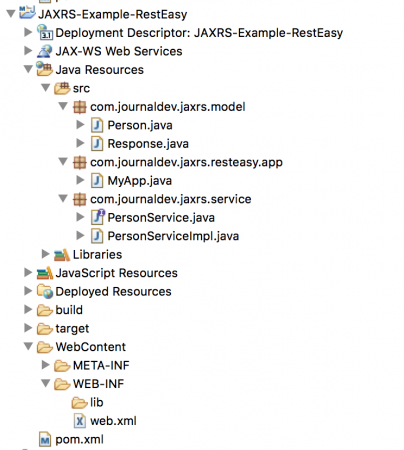
Task: Click the com.journaldev.jaxrs.model package icon
Action: click(80, 107)
